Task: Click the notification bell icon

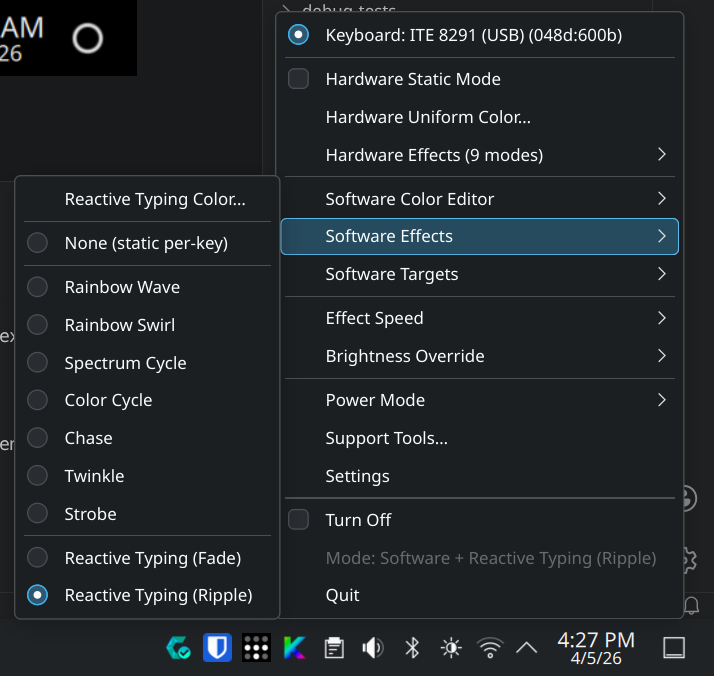Action: pos(692,605)
